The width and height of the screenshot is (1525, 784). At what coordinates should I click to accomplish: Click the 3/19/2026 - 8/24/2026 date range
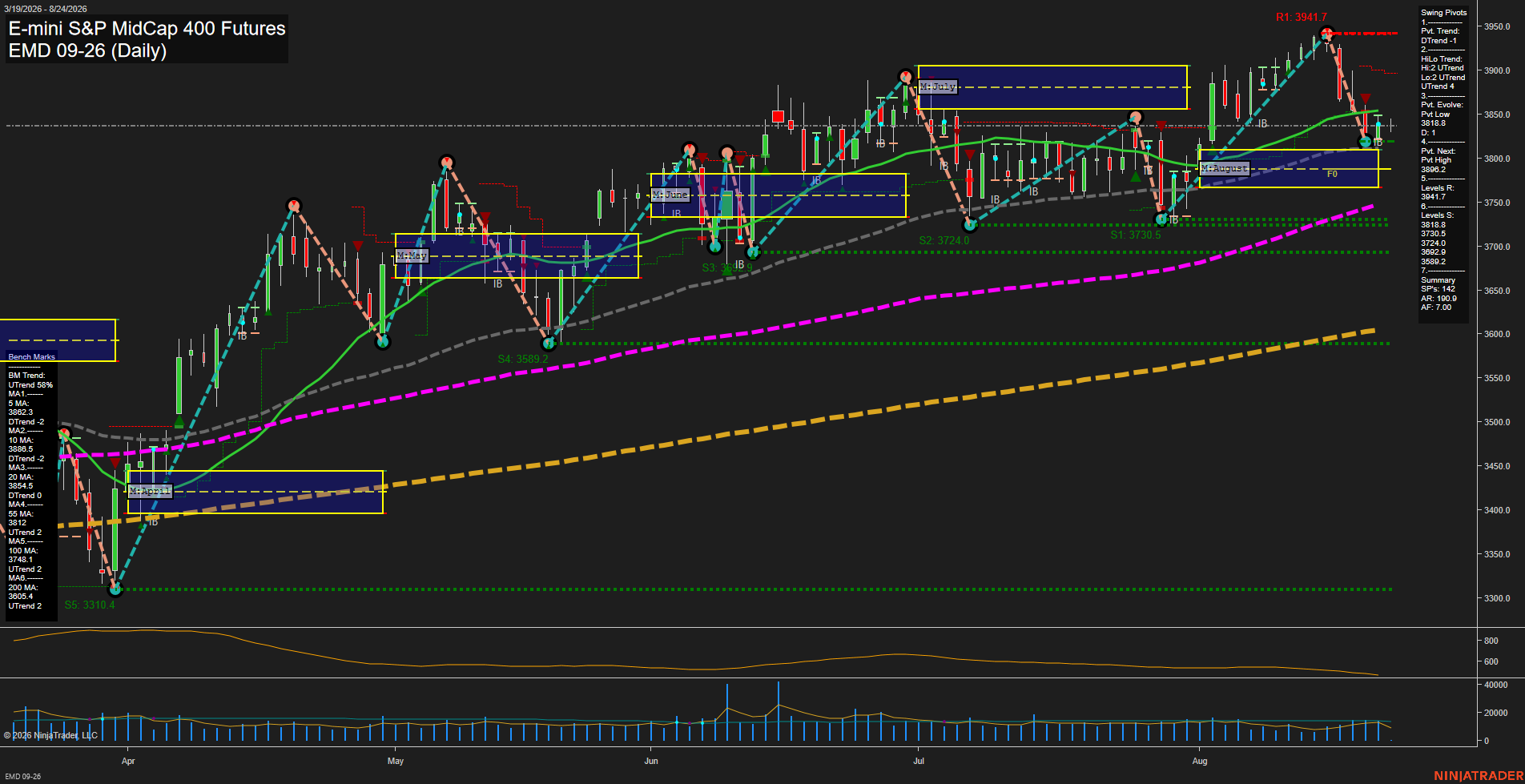pyautogui.click(x=45, y=9)
